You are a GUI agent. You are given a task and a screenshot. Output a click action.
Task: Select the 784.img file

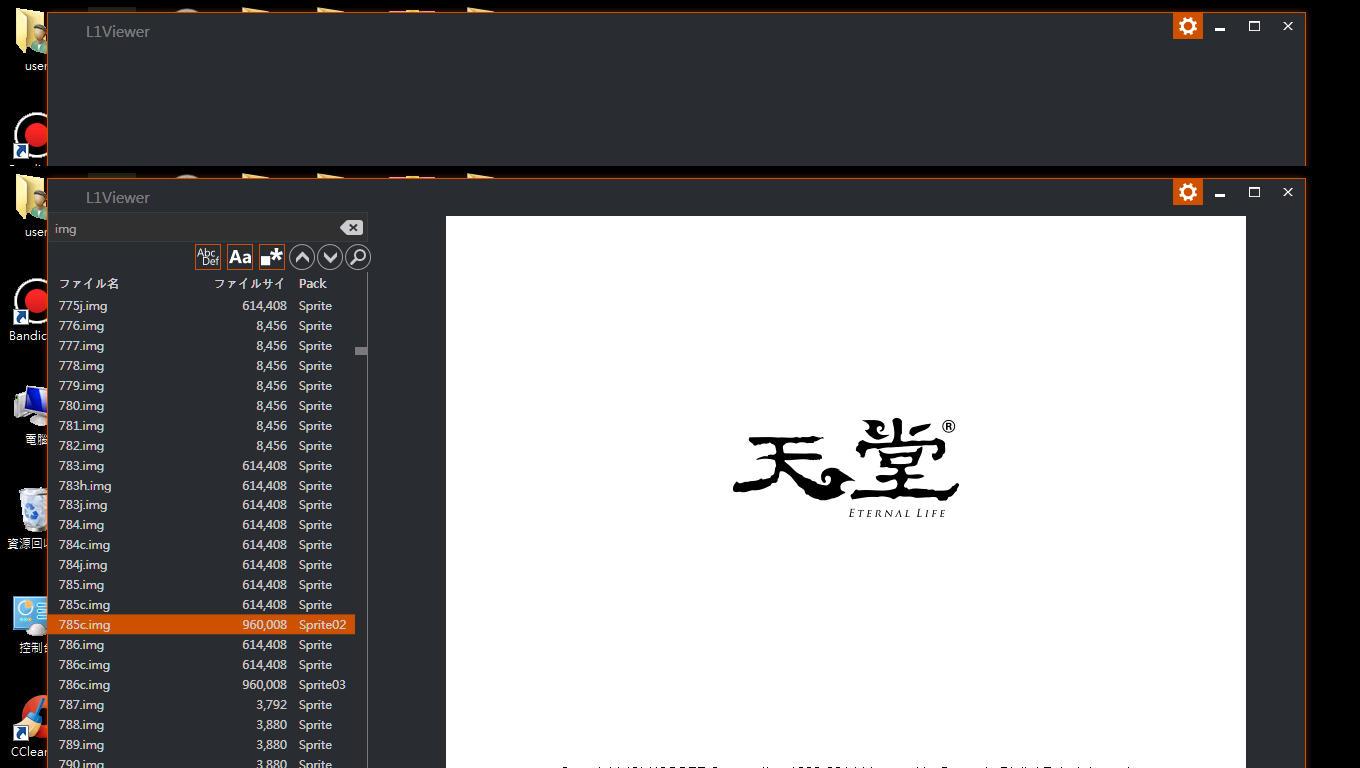click(x=201, y=525)
